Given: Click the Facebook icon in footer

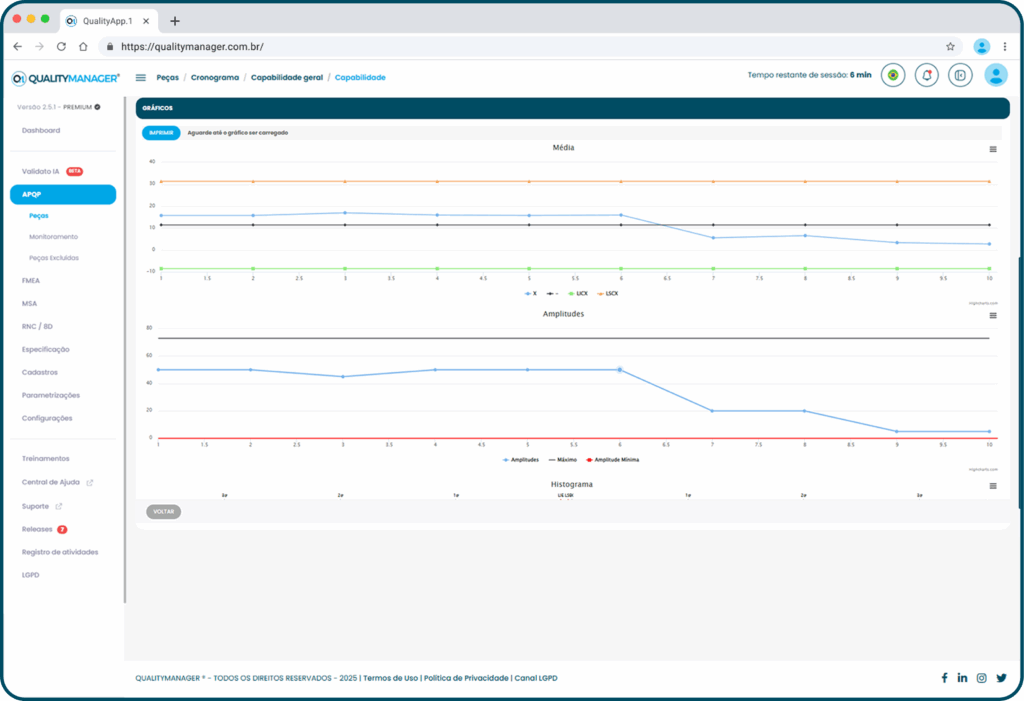Looking at the screenshot, I should 944,678.
